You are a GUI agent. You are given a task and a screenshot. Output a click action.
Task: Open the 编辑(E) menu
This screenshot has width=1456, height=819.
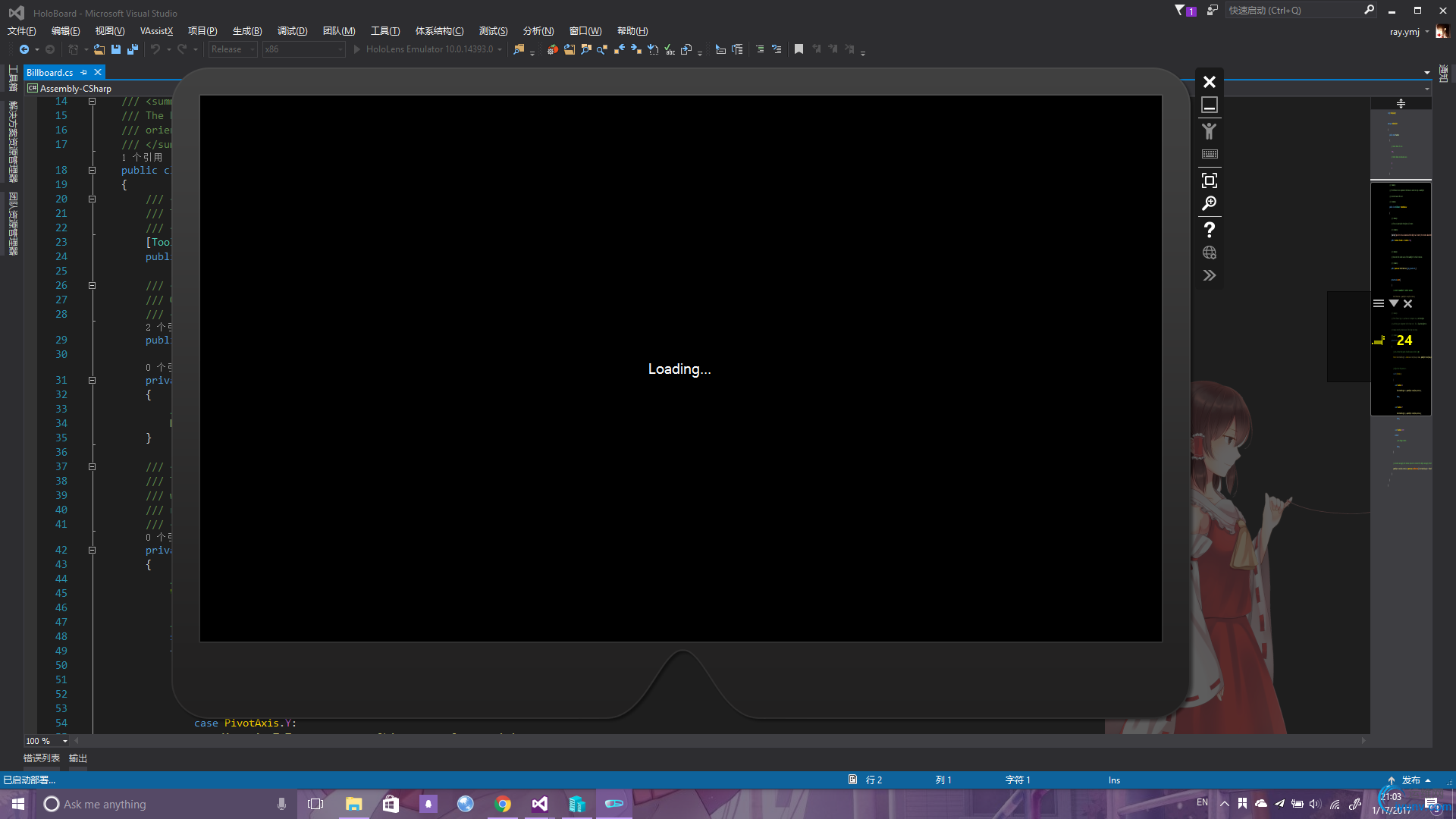tap(65, 31)
